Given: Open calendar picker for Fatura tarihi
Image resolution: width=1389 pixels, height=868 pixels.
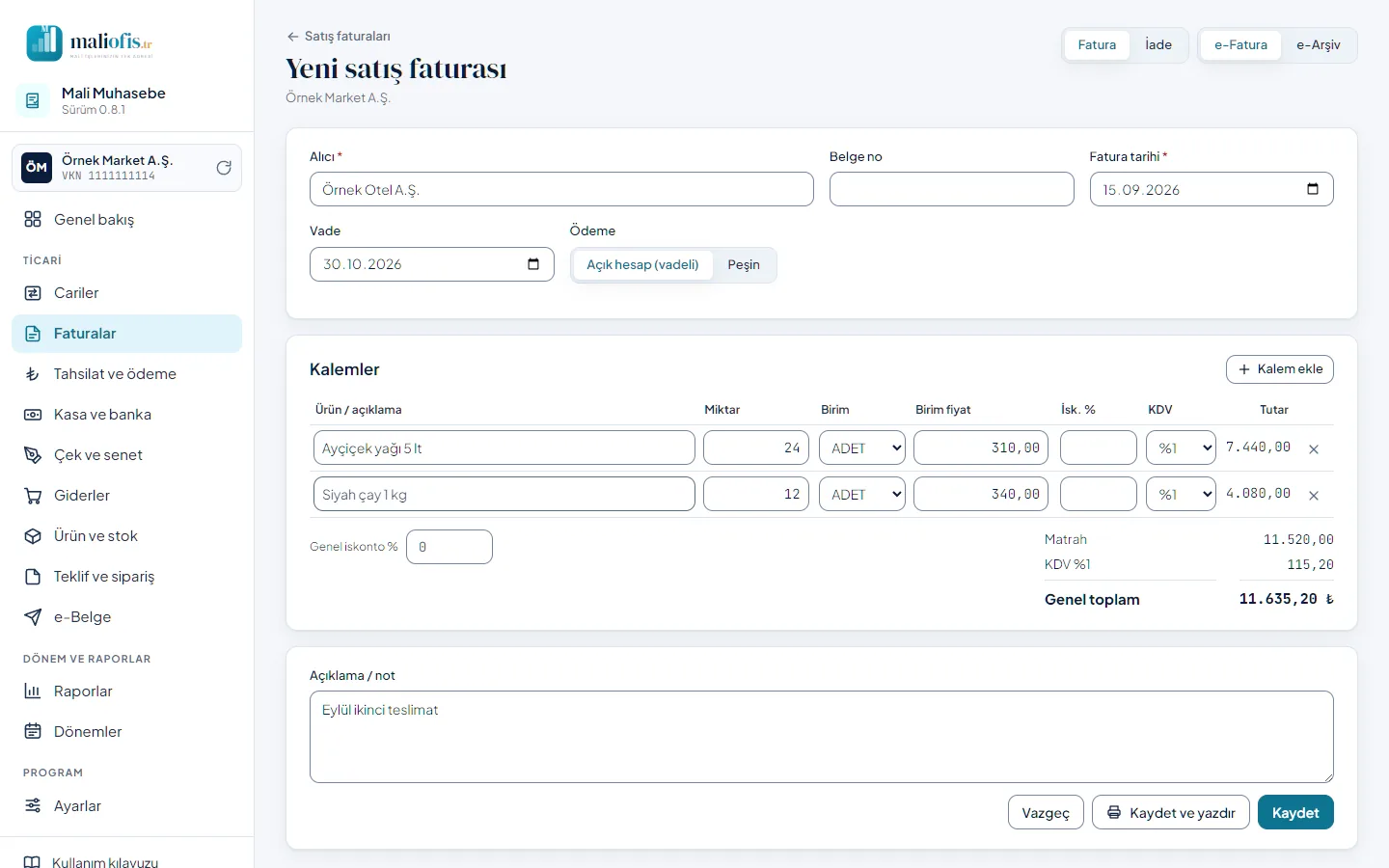Looking at the screenshot, I should (1313, 189).
